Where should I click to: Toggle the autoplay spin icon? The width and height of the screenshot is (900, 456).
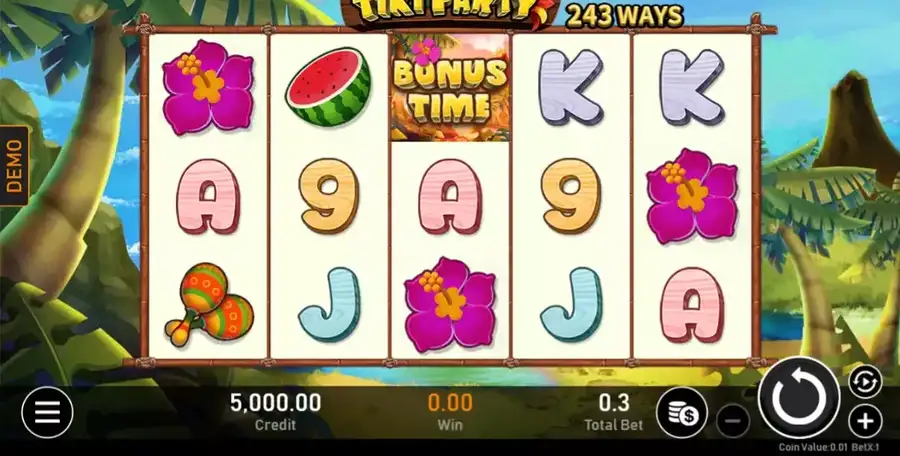[865, 381]
